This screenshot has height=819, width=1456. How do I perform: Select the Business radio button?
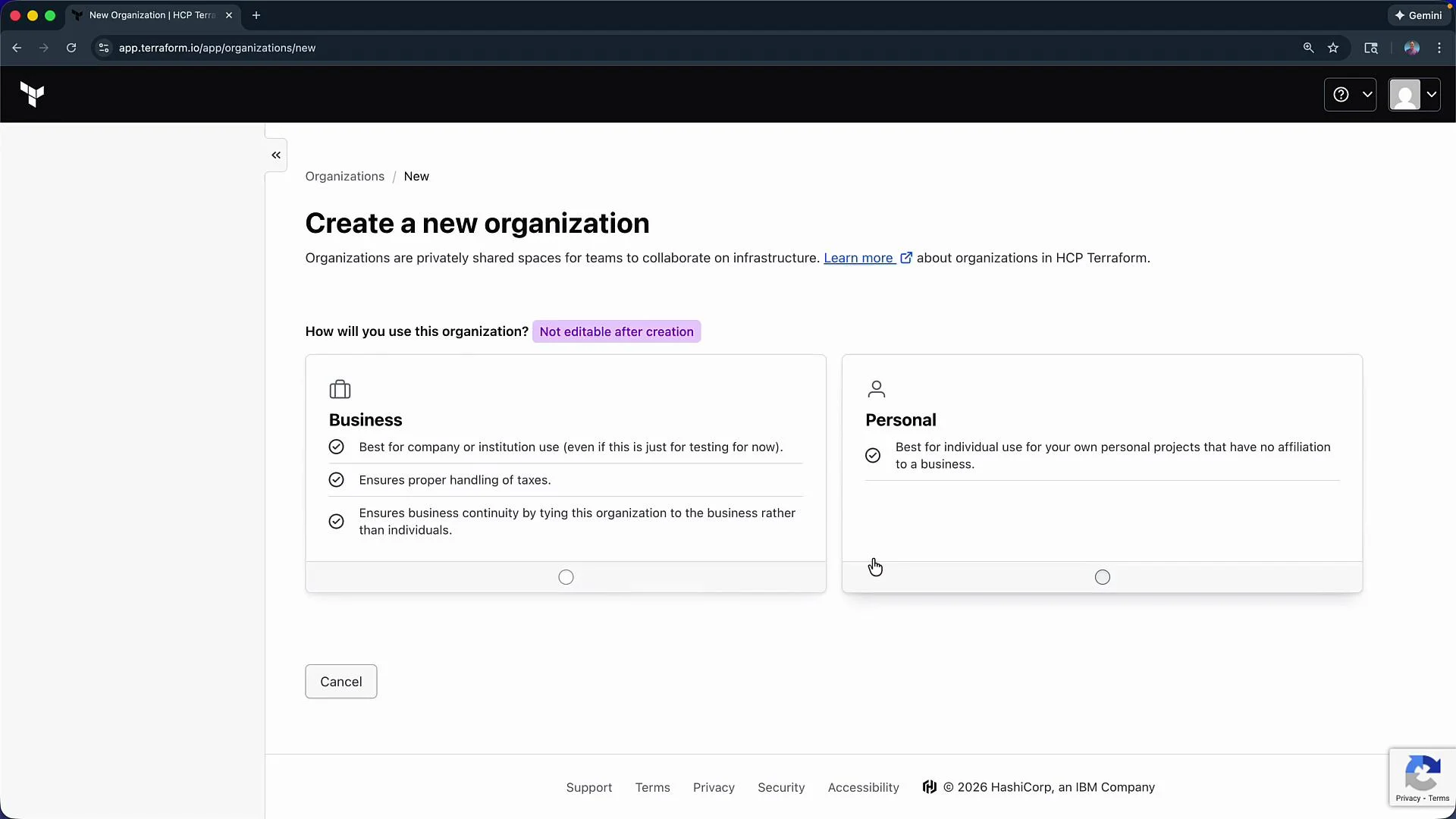pyautogui.click(x=566, y=577)
